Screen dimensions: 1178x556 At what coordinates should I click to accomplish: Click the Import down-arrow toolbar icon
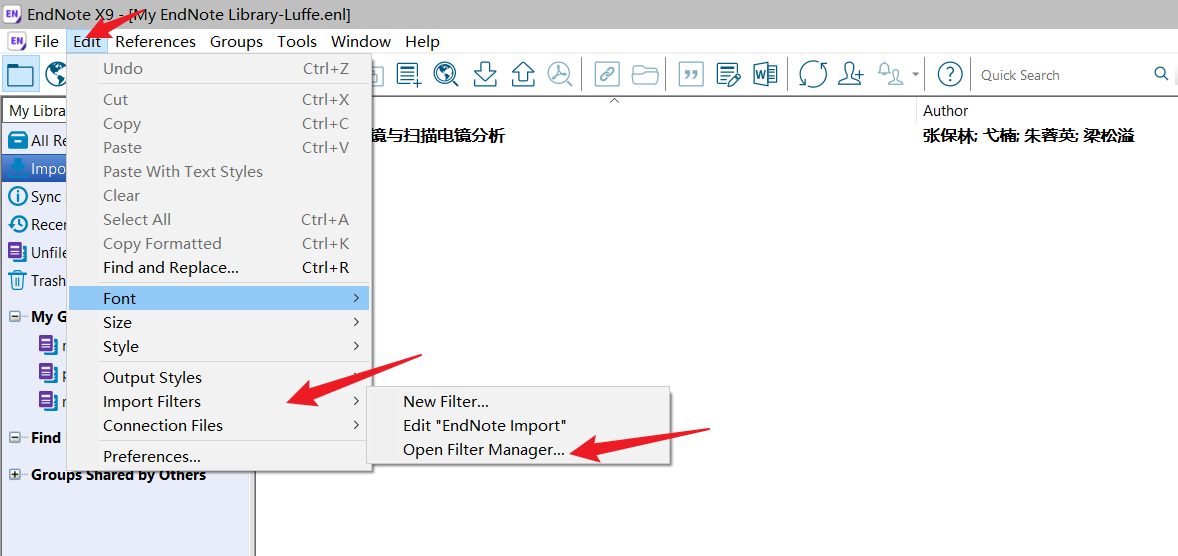tap(485, 74)
